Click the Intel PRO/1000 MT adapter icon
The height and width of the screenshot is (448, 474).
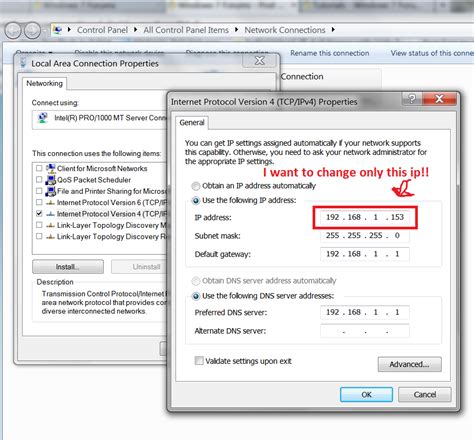coord(43,118)
